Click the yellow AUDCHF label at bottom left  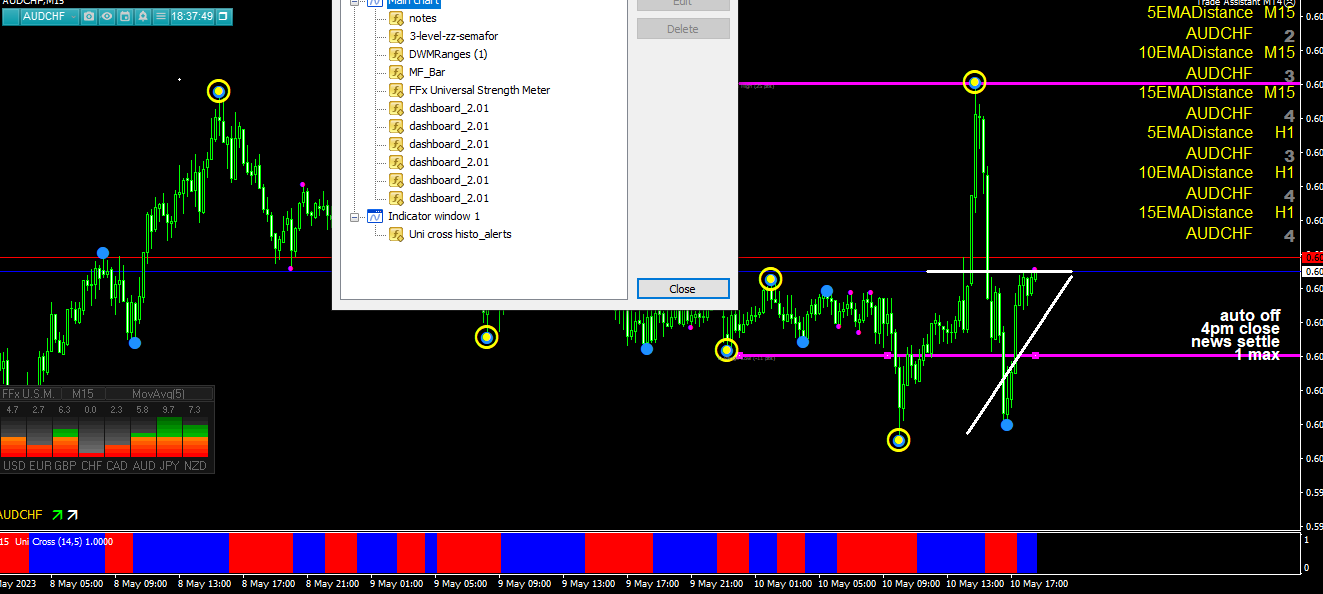(21, 515)
